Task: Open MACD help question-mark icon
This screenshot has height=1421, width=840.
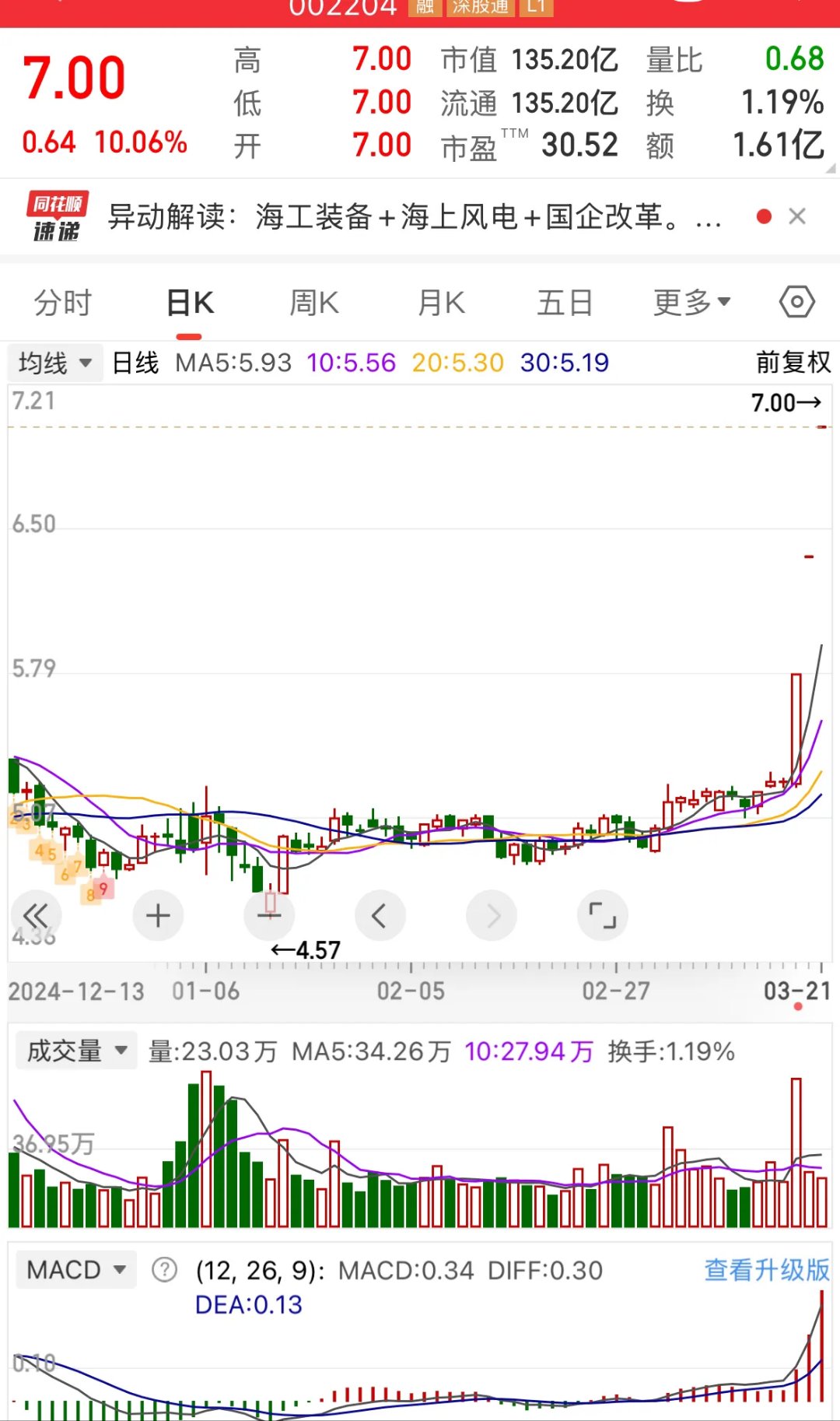Action: (x=164, y=1270)
